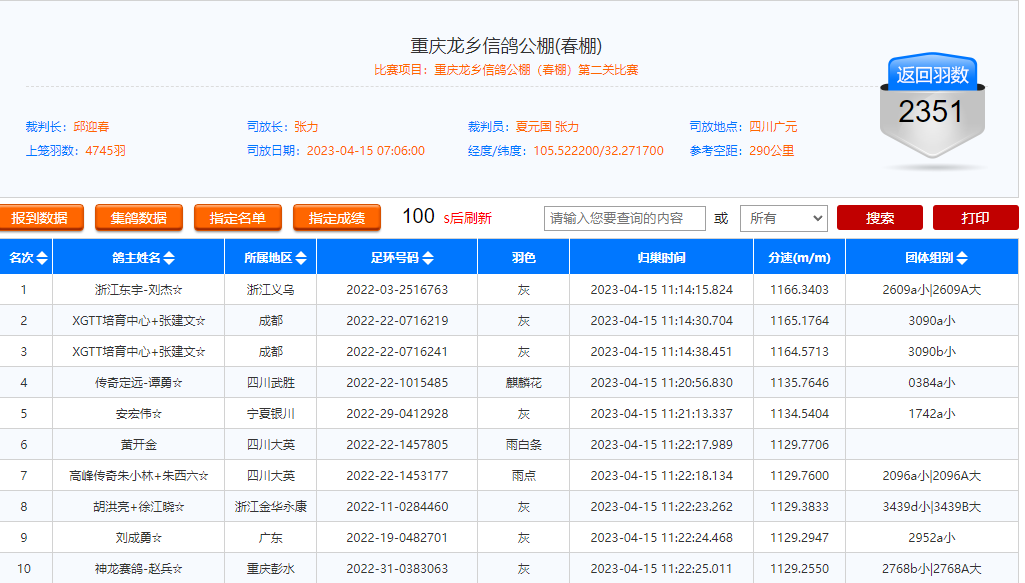This screenshot has height=583, width=1025.
Task: Focus the search query input field
Action: click(624, 218)
